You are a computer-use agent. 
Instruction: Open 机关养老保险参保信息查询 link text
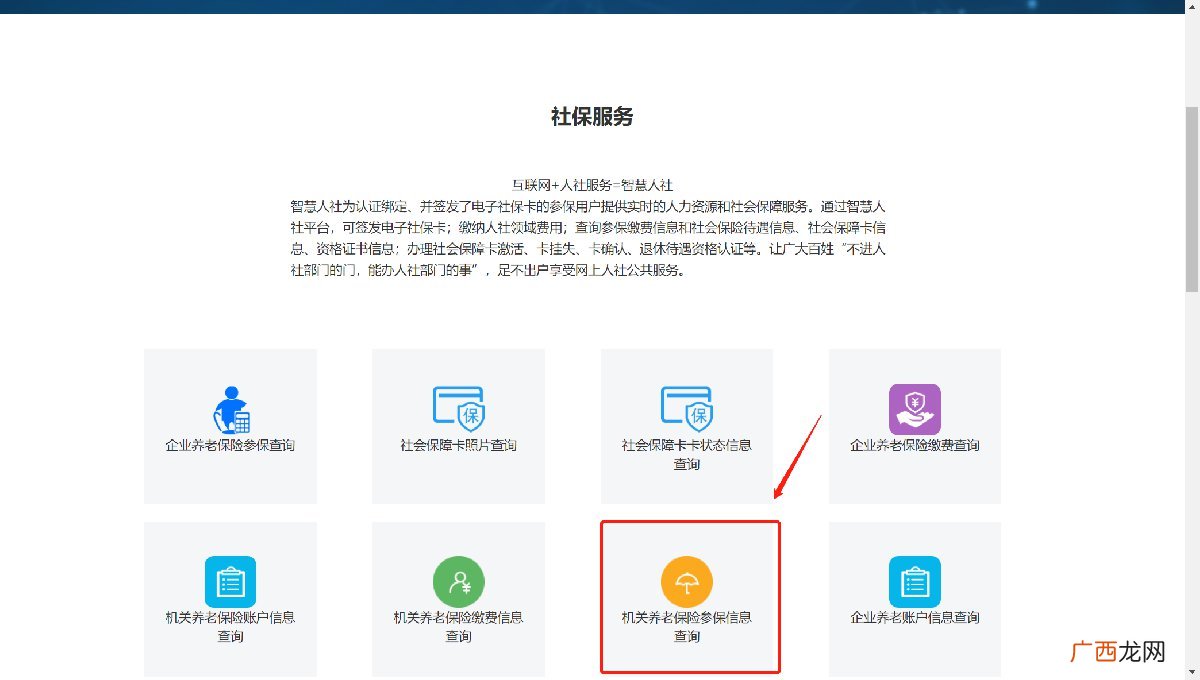tap(686, 627)
